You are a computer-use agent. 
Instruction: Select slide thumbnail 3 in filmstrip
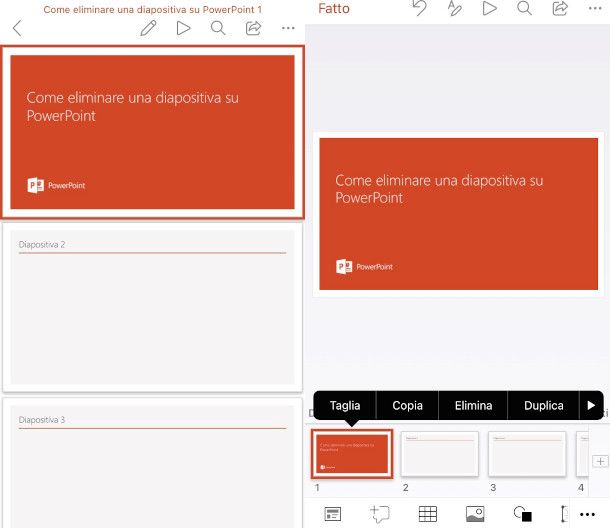coord(527,454)
